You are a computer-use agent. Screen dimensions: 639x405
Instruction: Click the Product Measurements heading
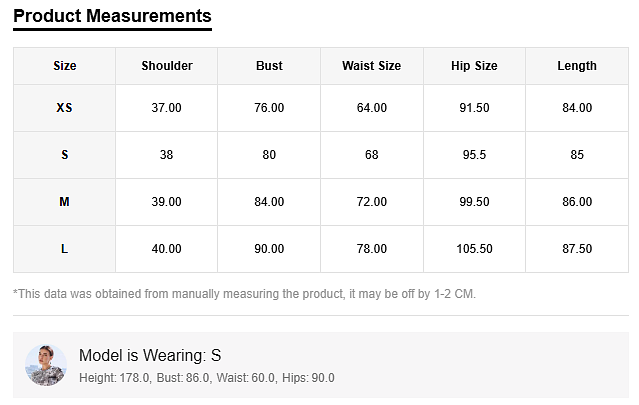(112, 16)
